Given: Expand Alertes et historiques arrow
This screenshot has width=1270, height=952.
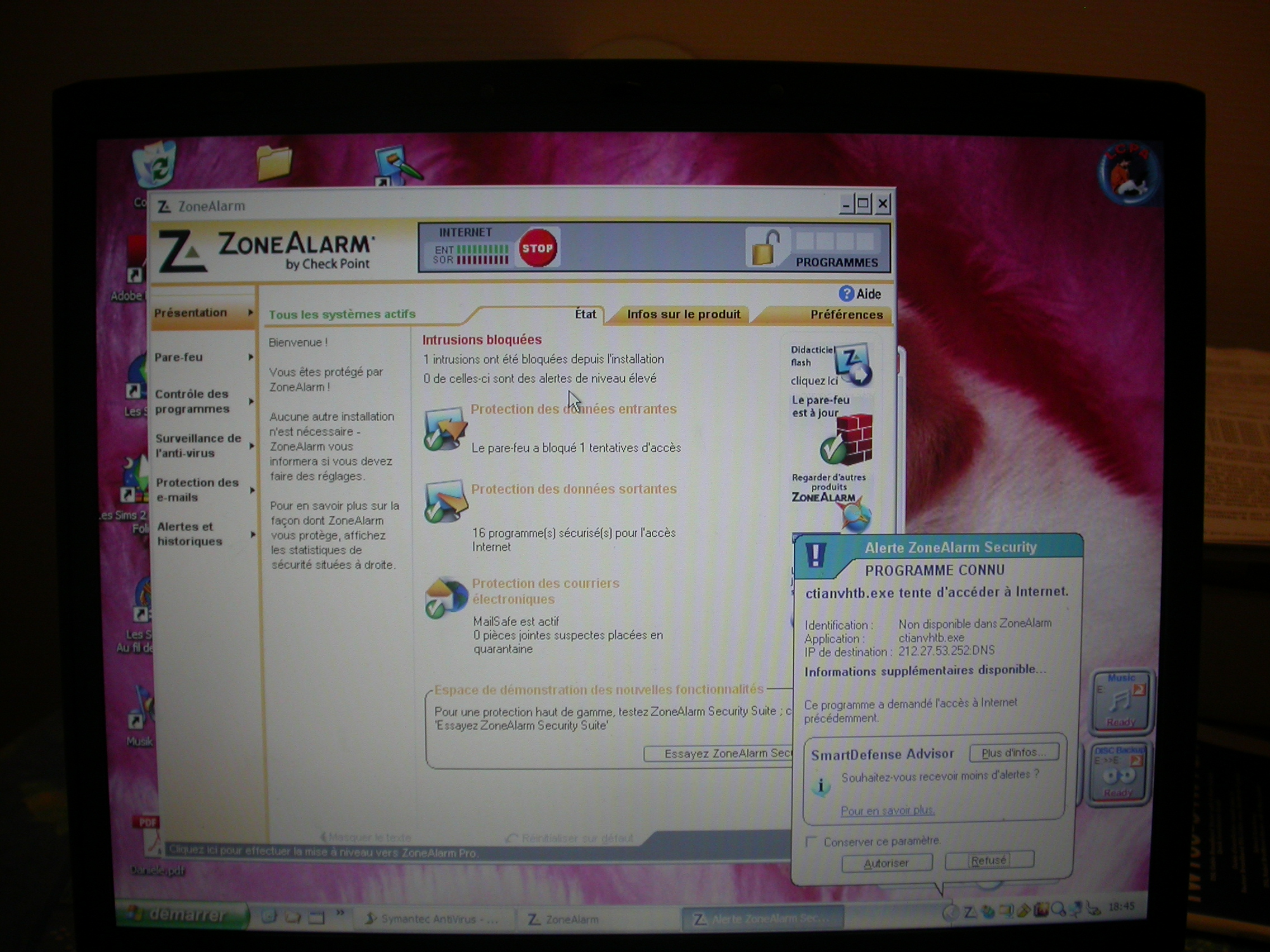Looking at the screenshot, I should tap(253, 534).
